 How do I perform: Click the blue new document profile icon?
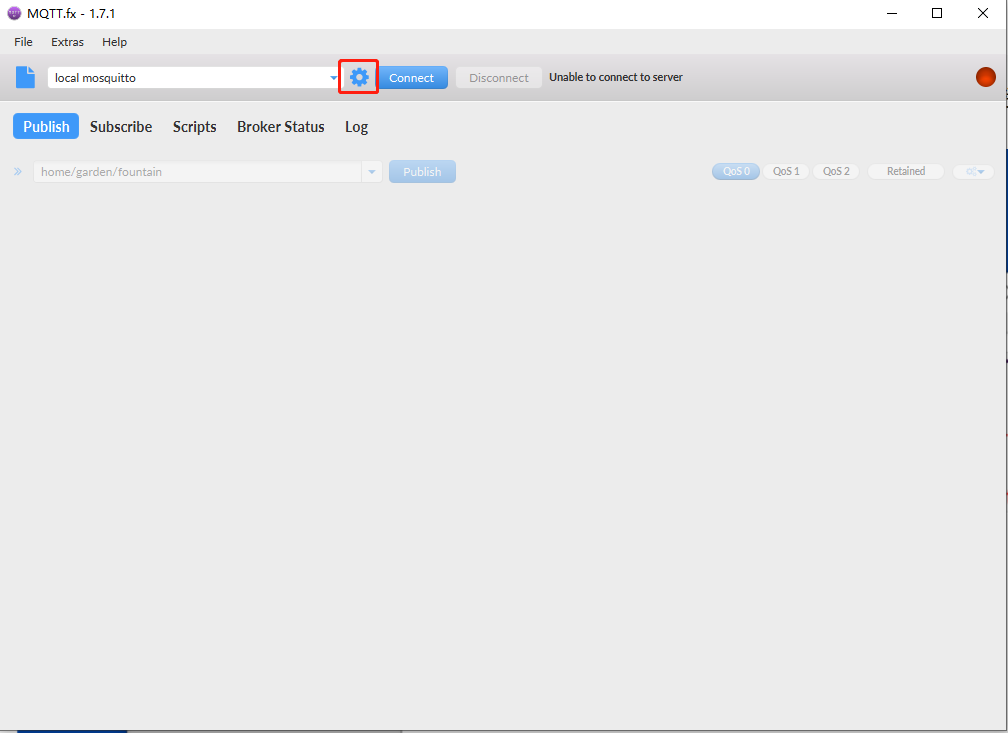click(26, 77)
